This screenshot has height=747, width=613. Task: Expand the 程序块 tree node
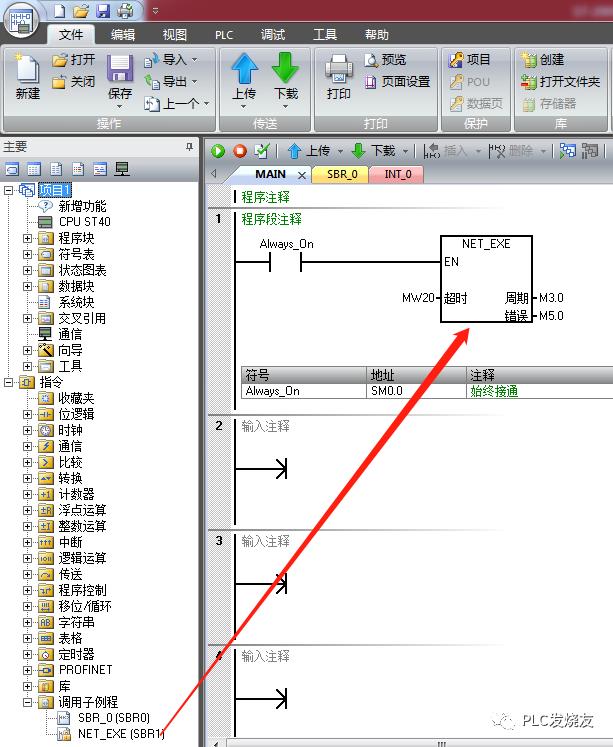[28, 238]
